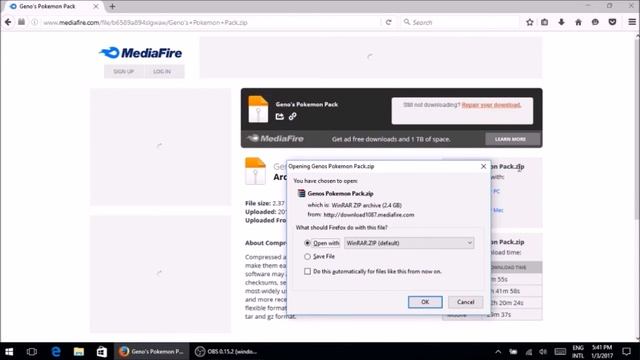Click the MediaFire logo

[x=141, y=53]
